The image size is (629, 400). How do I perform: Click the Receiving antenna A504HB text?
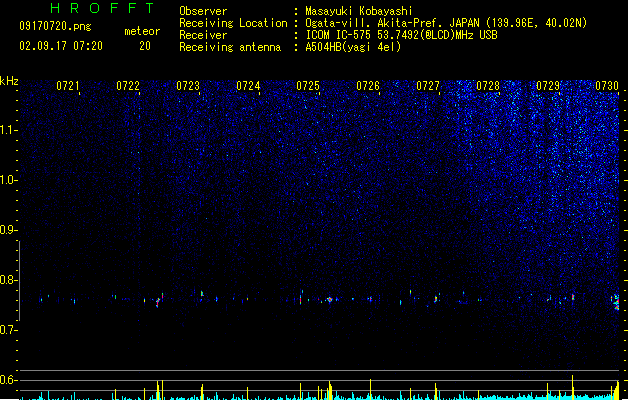click(353, 47)
